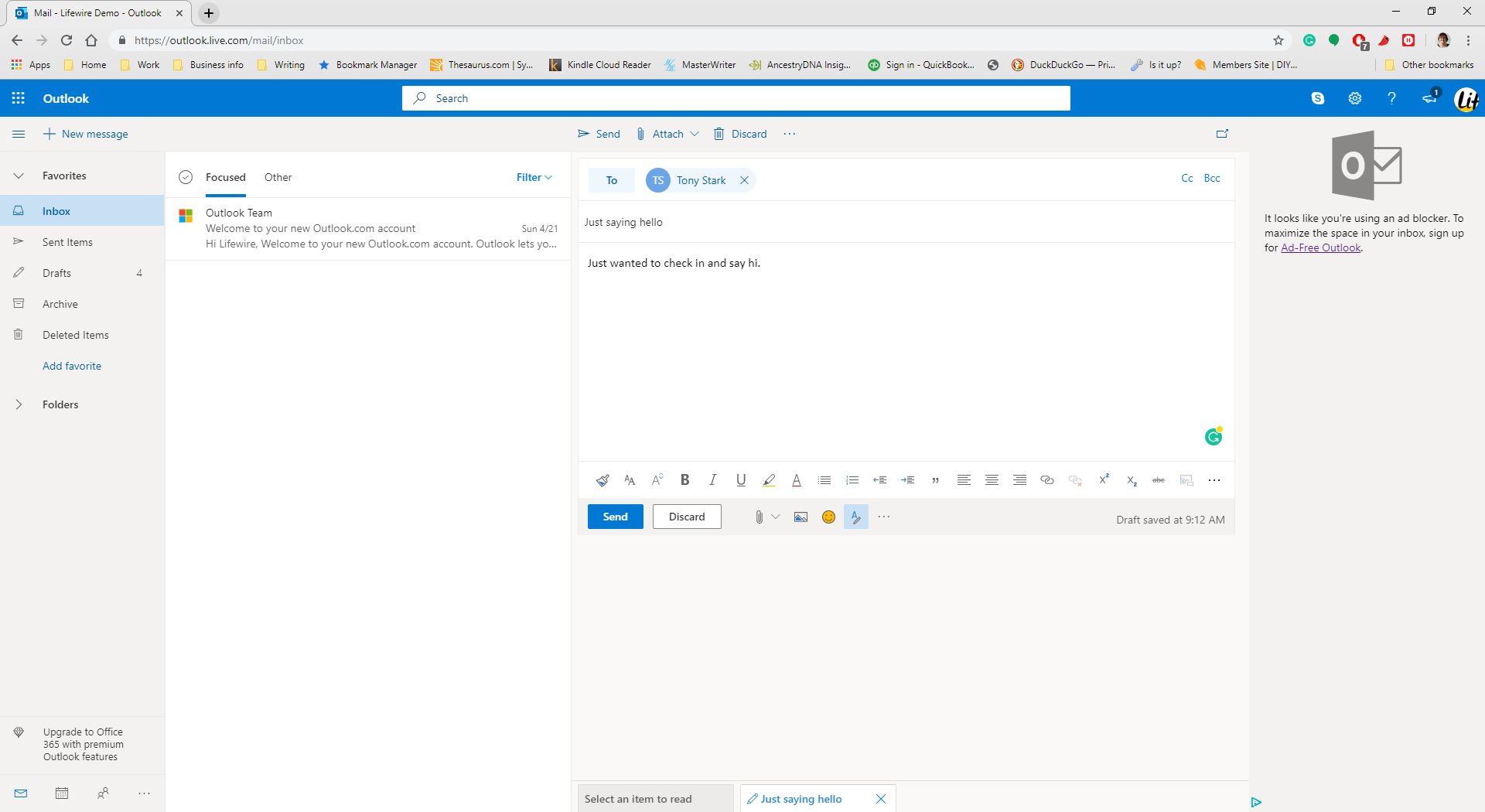The height and width of the screenshot is (812, 1485).
Task: Open the account profile picture menu
Action: point(1466,99)
